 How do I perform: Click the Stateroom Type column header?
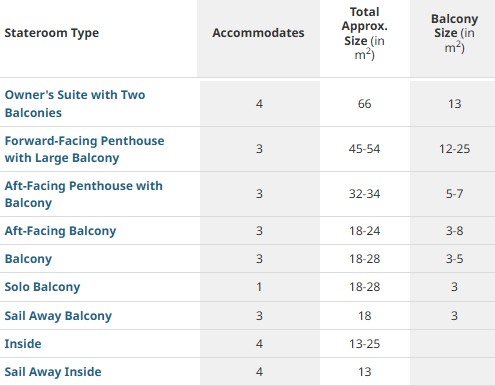pyautogui.click(x=52, y=33)
